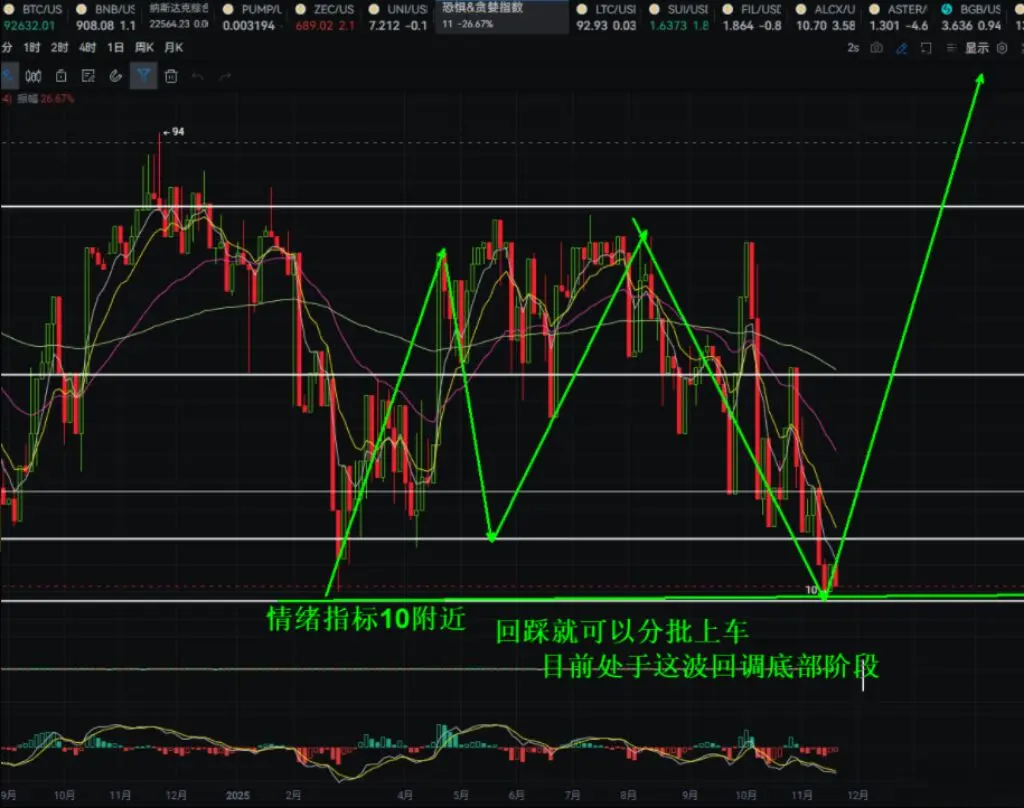Switch to 周K weekly candles
The image size is (1024, 808).
(144, 48)
